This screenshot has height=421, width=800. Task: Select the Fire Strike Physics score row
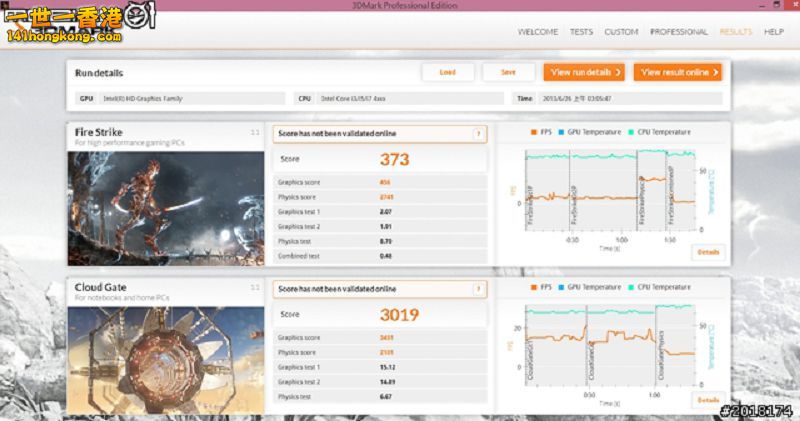[x=380, y=197]
